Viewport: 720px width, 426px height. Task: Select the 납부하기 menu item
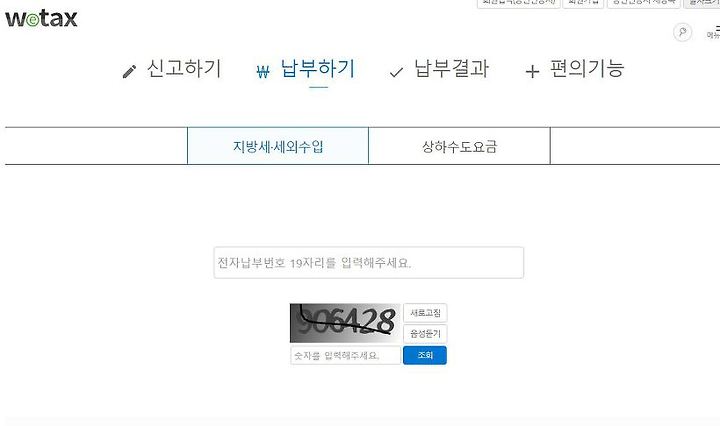coord(318,69)
